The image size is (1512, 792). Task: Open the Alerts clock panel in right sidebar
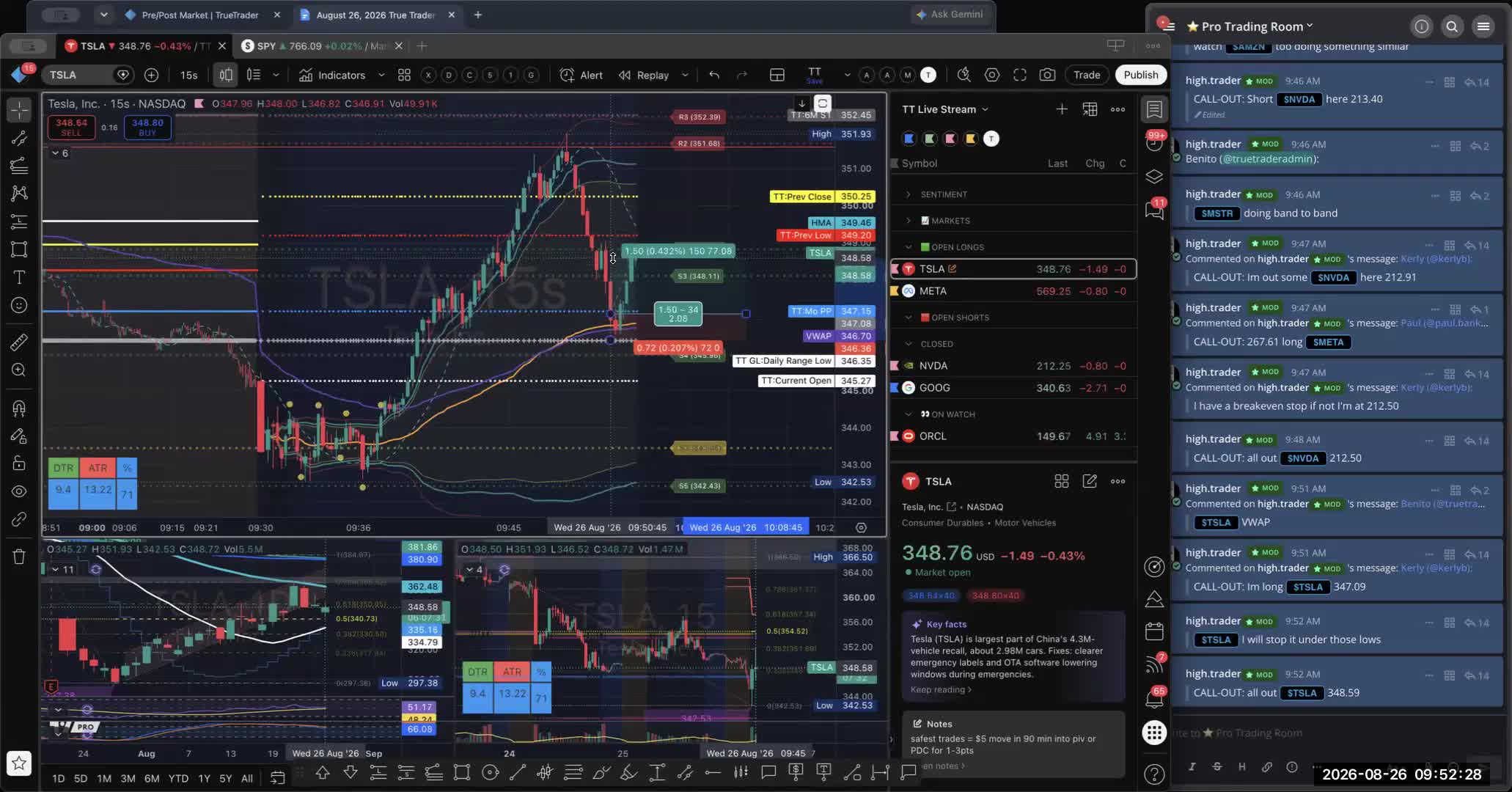click(x=1154, y=143)
